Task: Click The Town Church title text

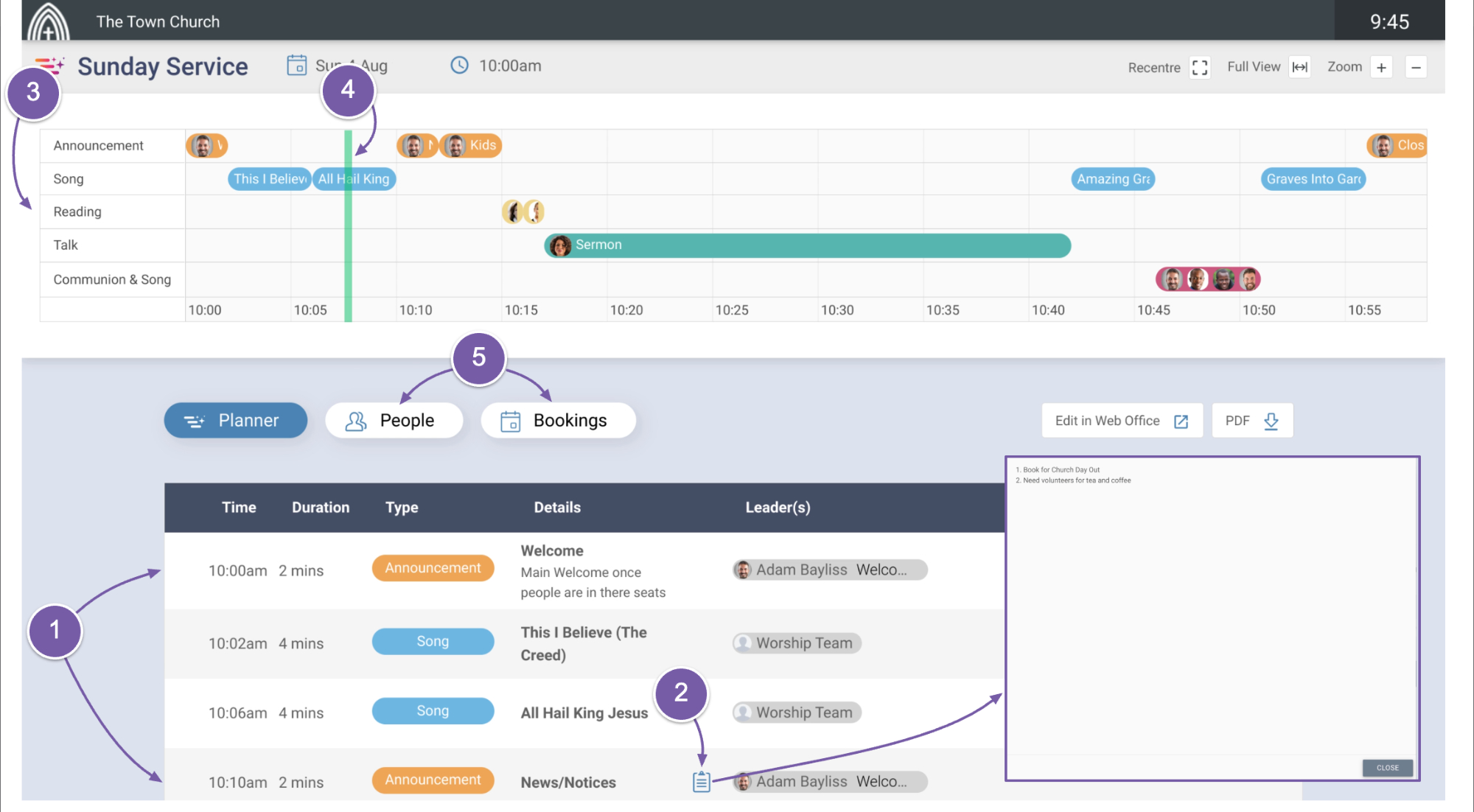Action: pos(158,21)
